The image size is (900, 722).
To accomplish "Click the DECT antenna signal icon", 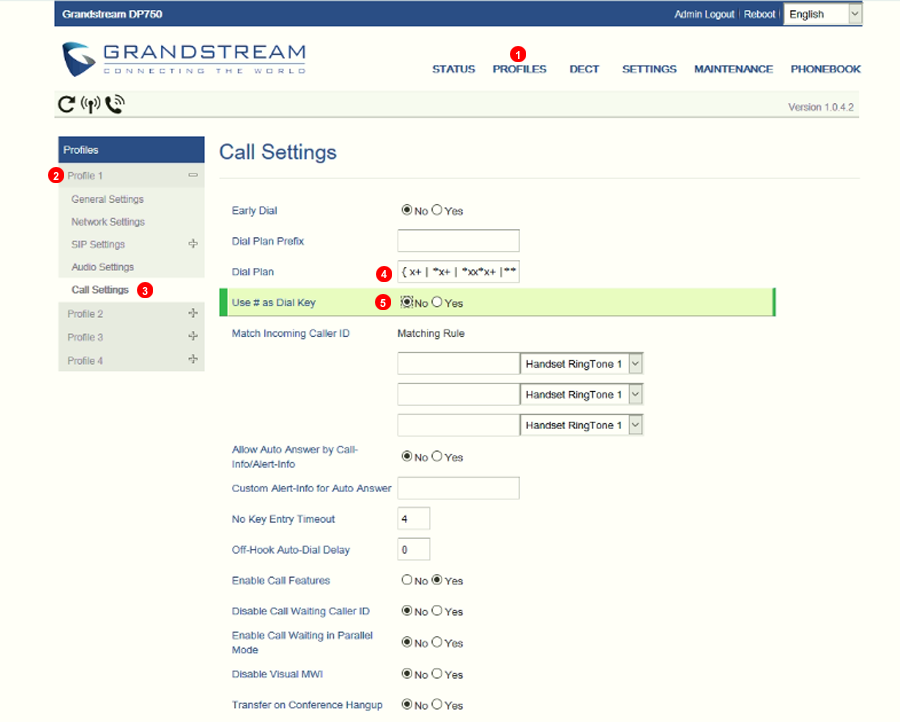I will pos(91,104).
